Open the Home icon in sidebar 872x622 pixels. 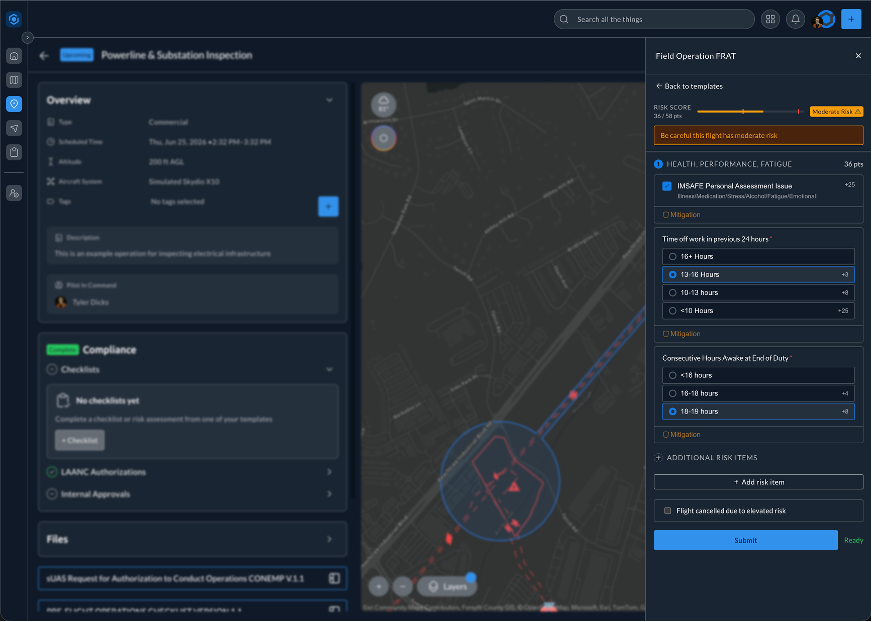[x=14, y=56]
